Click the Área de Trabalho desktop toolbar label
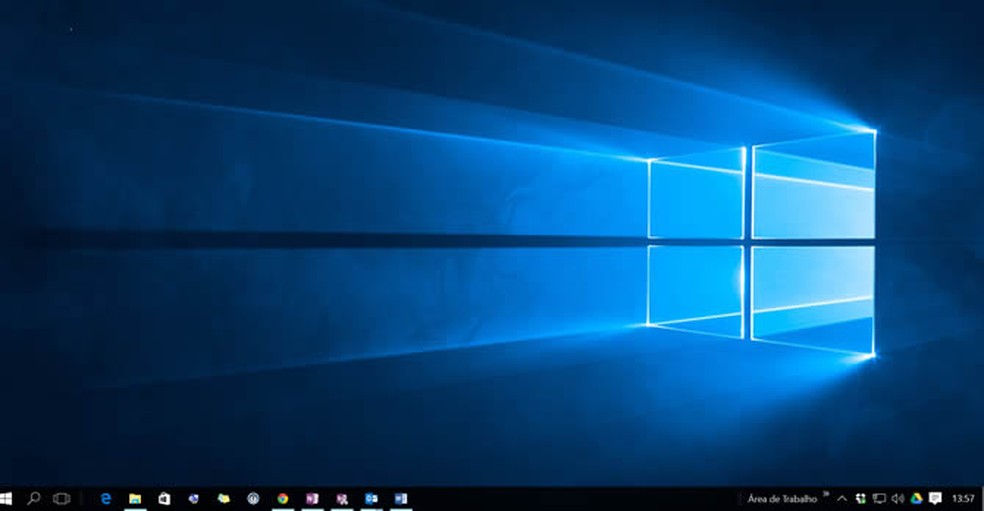 coord(782,499)
